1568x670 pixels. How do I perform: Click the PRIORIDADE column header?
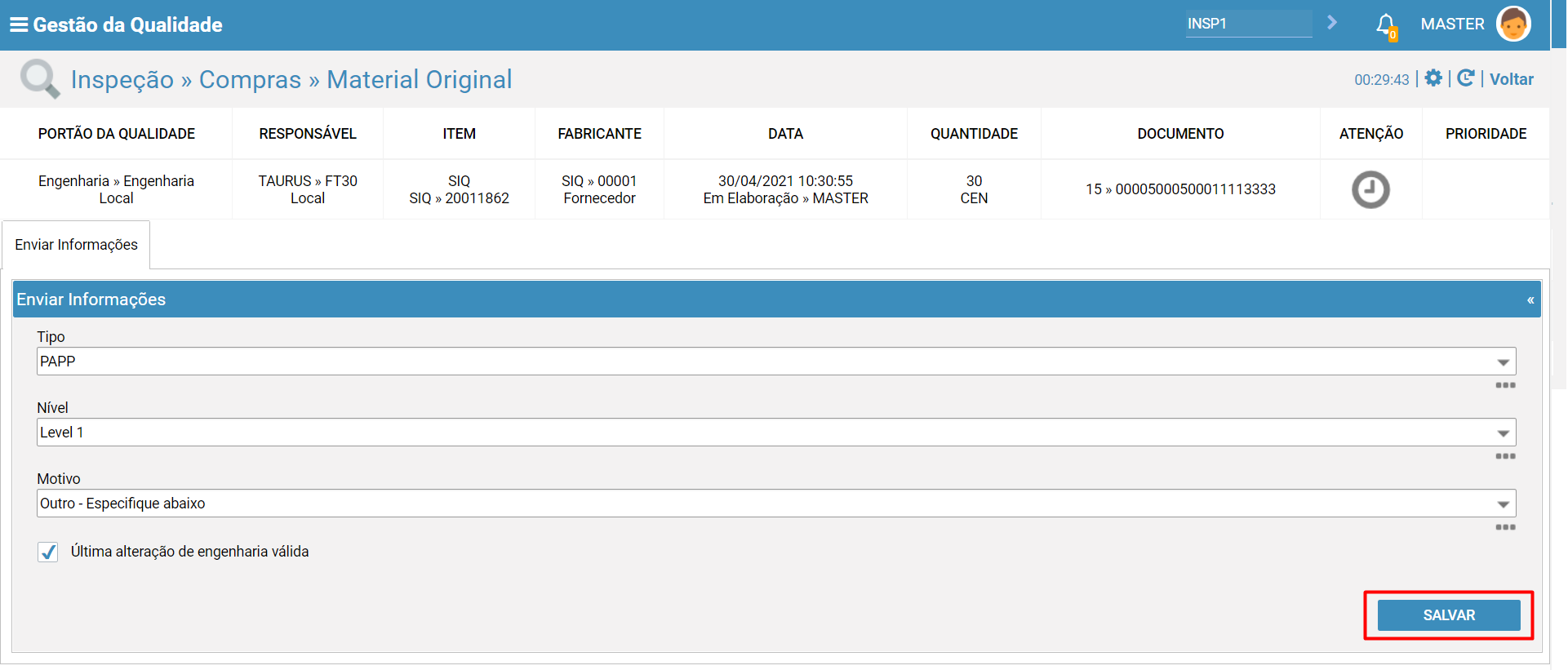tap(1486, 134)
